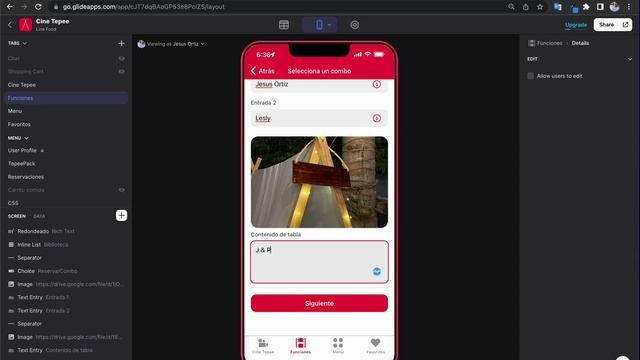Image resolution: width=640 pixels, height=360 pixels.
Task: Open the Chrome profile avatar
Action: click(614, 7)
